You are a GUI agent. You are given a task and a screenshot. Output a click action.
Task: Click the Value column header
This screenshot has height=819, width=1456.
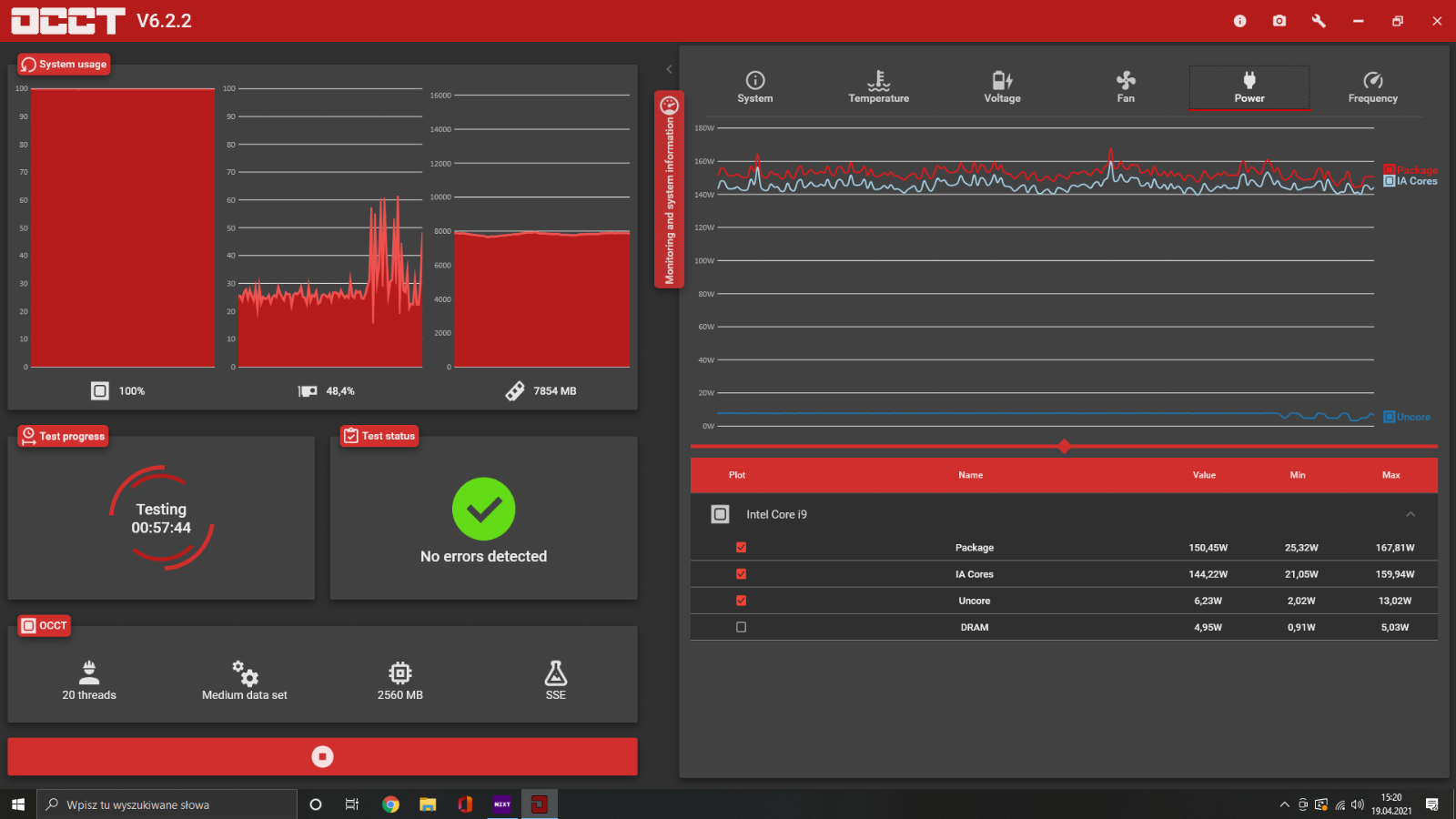1204,475
